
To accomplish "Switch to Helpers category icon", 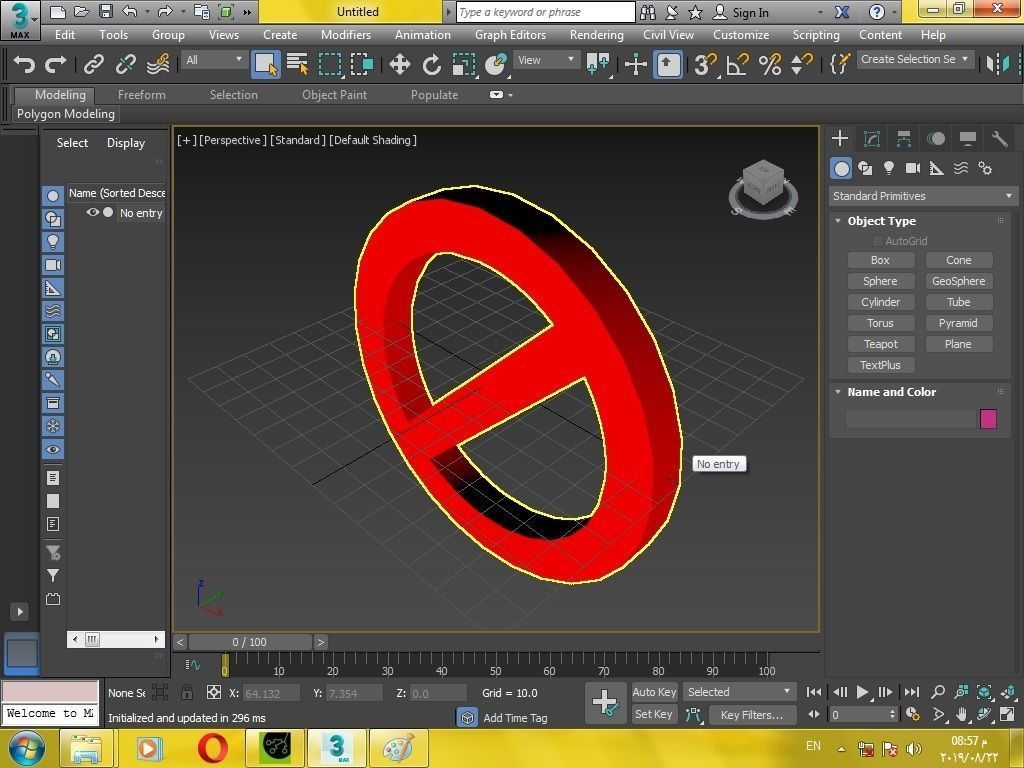I will pyautogui.click(x=936, y=168).
